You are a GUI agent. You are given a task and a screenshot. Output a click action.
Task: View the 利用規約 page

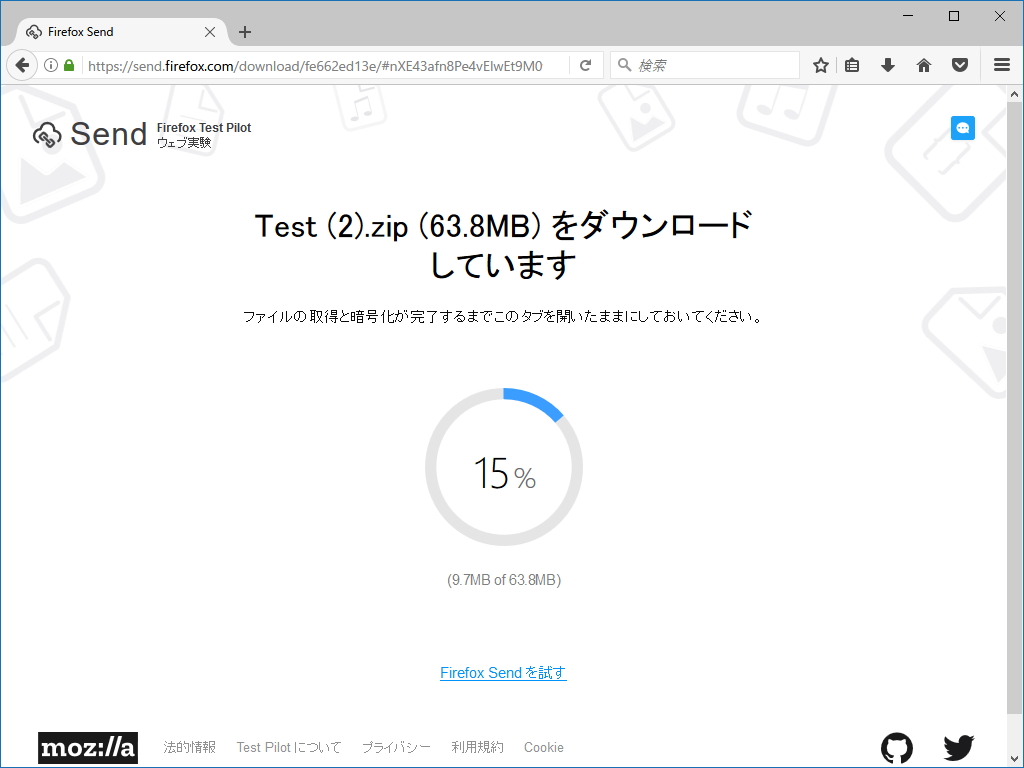(477, 747)
